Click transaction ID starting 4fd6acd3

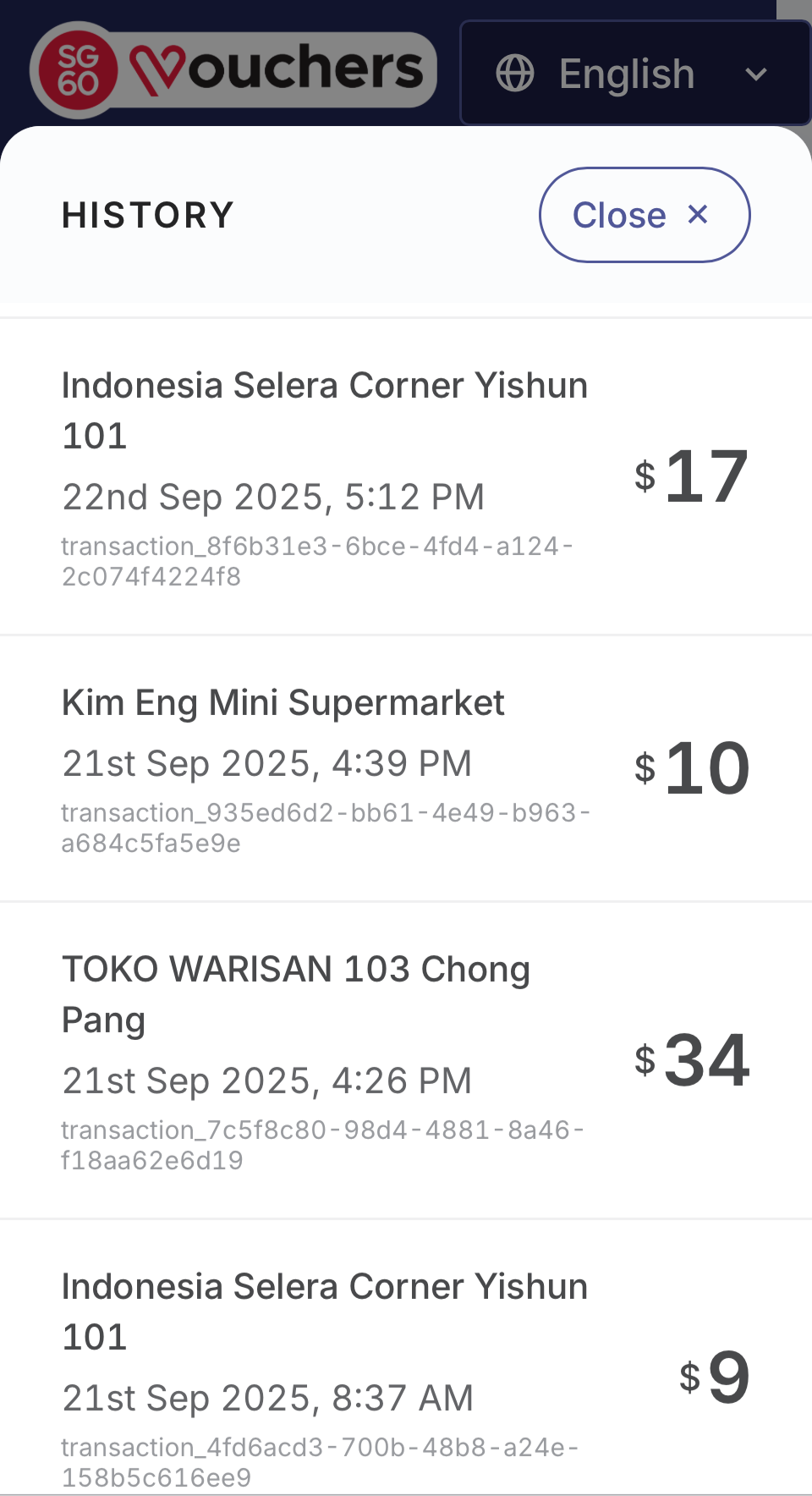(x=320, y=1461)
